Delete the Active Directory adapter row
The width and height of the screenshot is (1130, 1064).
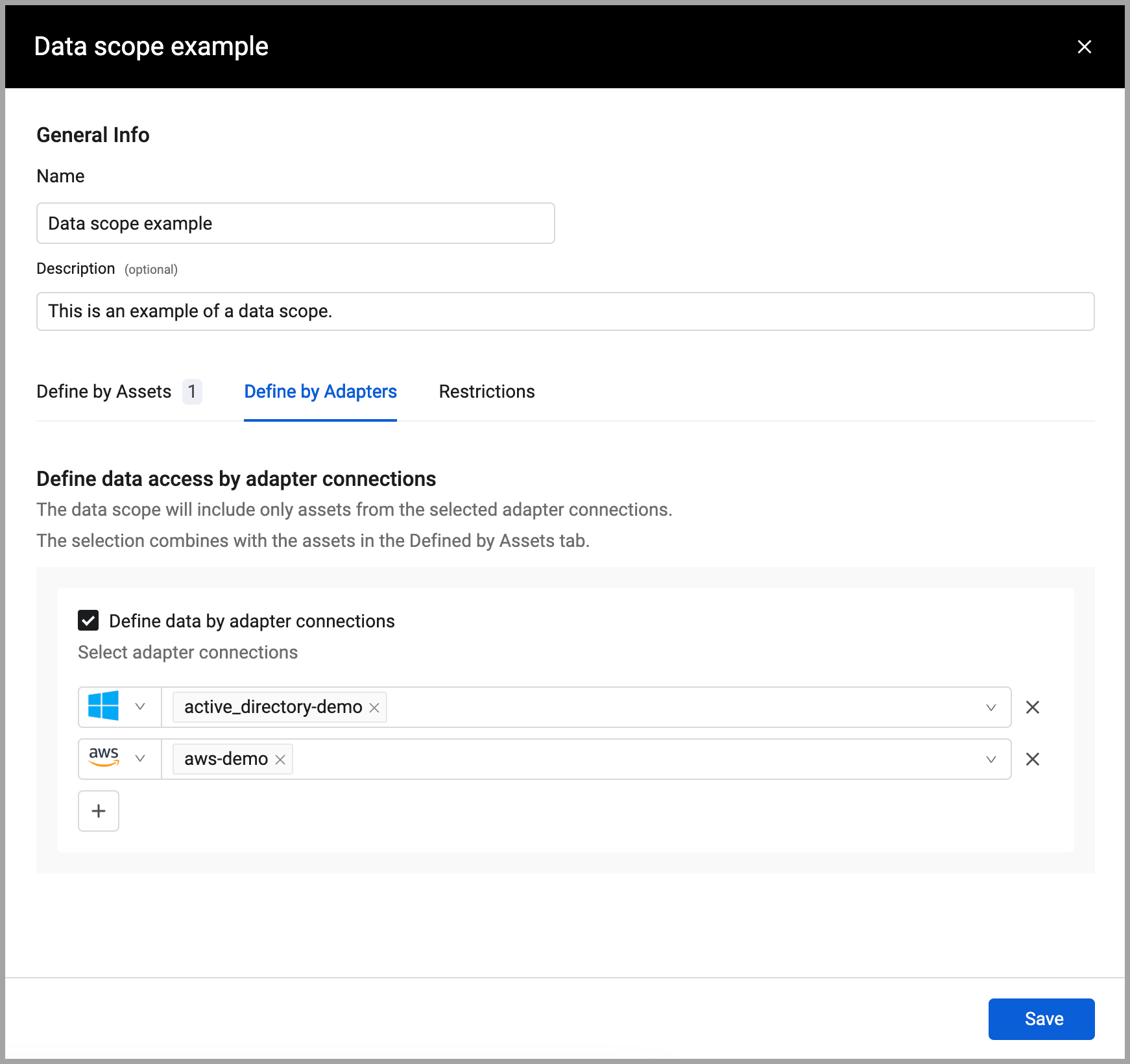click(1033, 707)
